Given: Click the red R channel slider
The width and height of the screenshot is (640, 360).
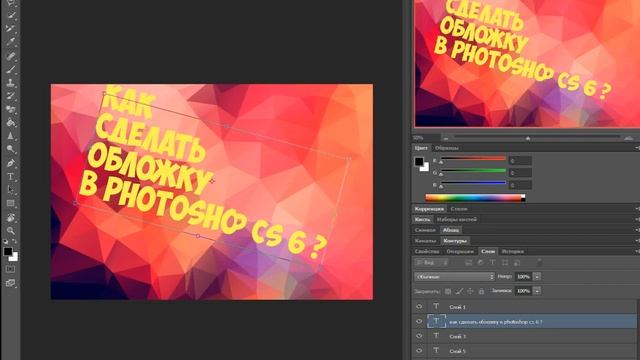Looking at the screenshot, I should click(x=473, y=158).
